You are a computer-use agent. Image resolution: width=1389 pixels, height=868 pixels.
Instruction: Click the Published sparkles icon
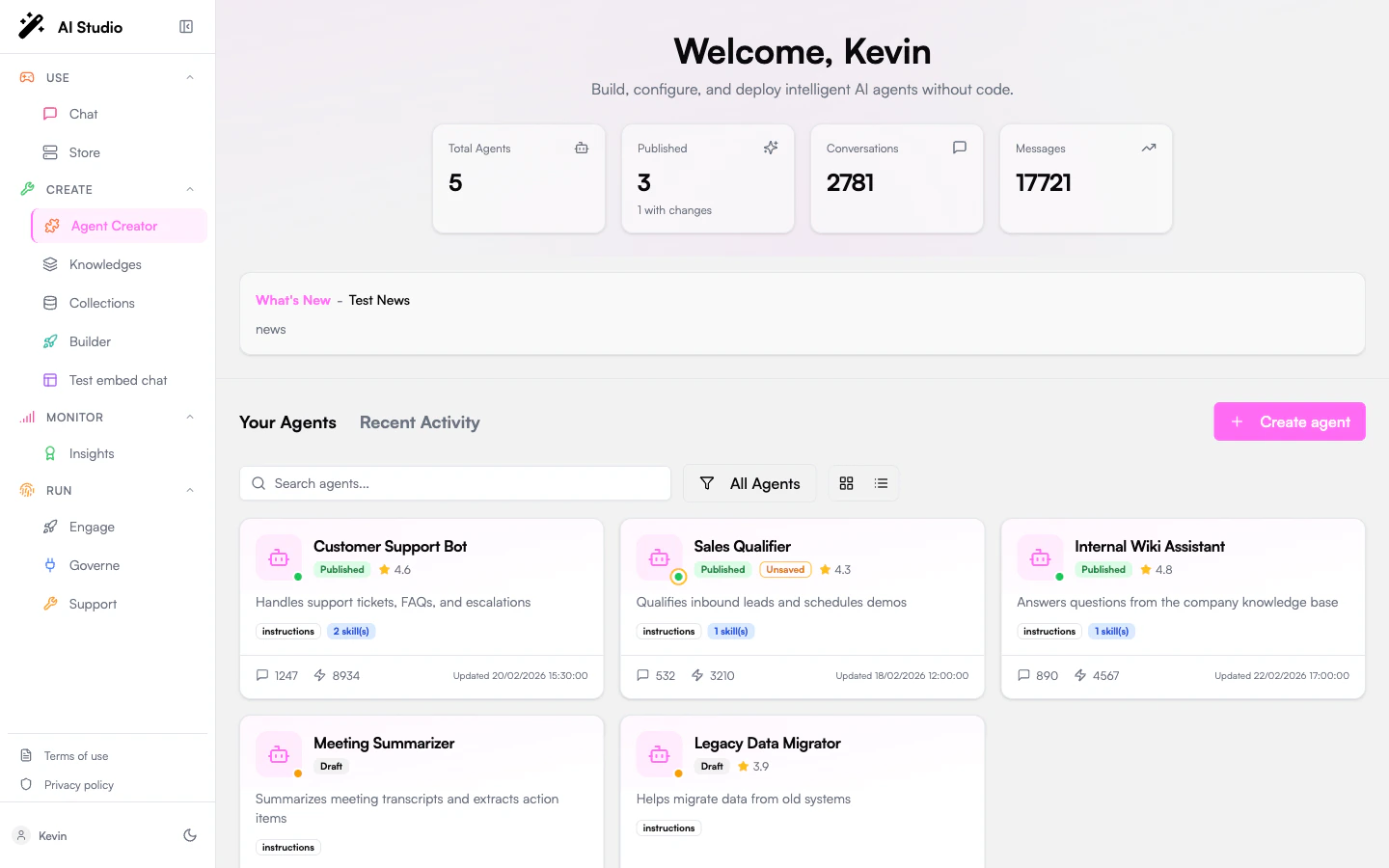coord(771,148)
